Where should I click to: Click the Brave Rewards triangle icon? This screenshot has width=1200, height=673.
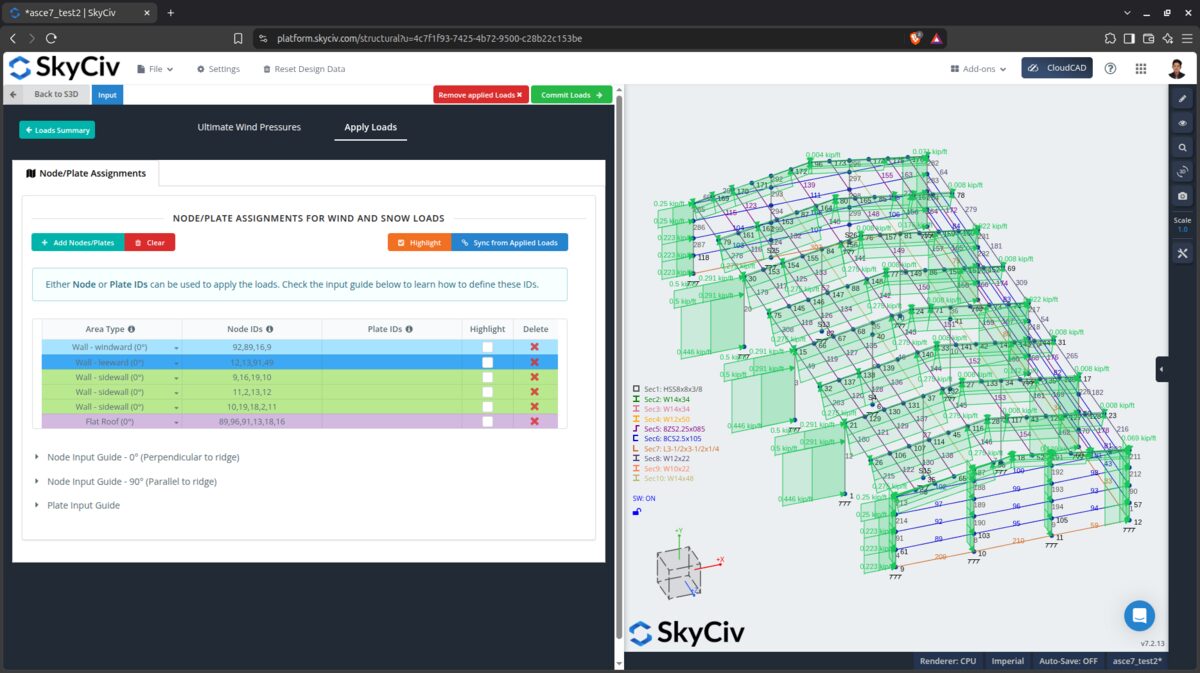tap(935, 38)
